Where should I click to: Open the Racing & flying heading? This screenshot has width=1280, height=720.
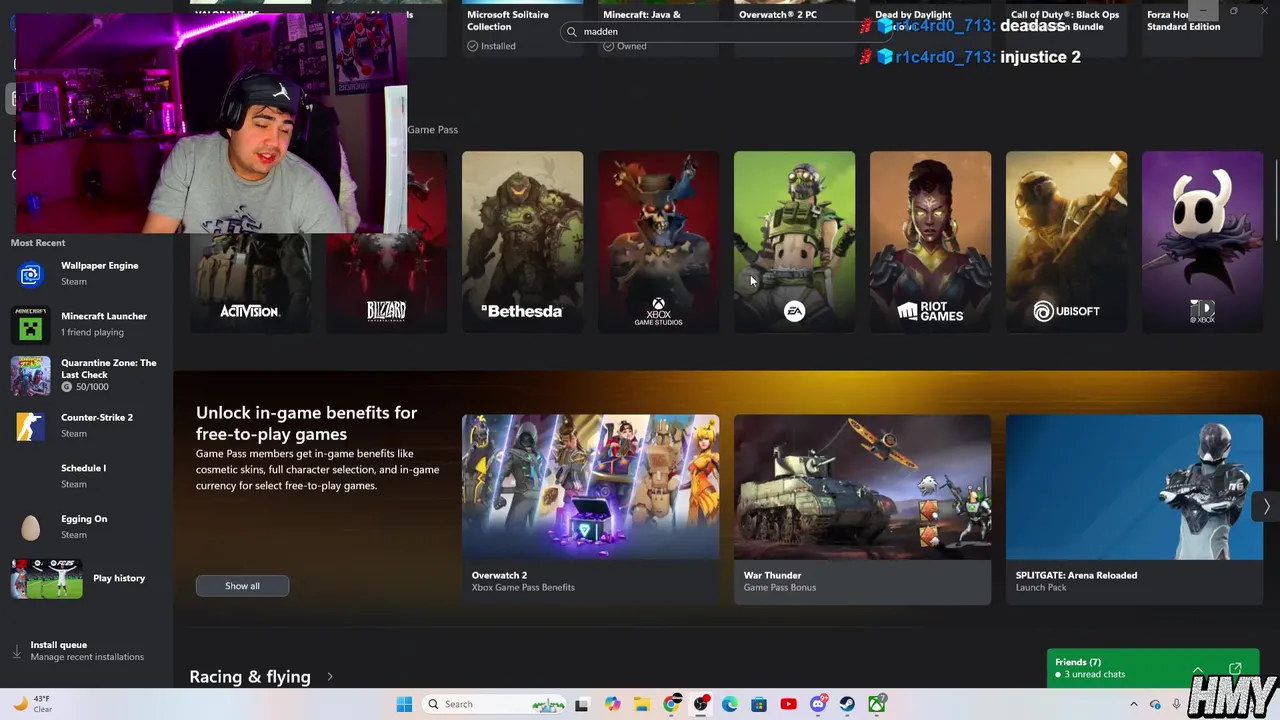(x=250, y=677)
